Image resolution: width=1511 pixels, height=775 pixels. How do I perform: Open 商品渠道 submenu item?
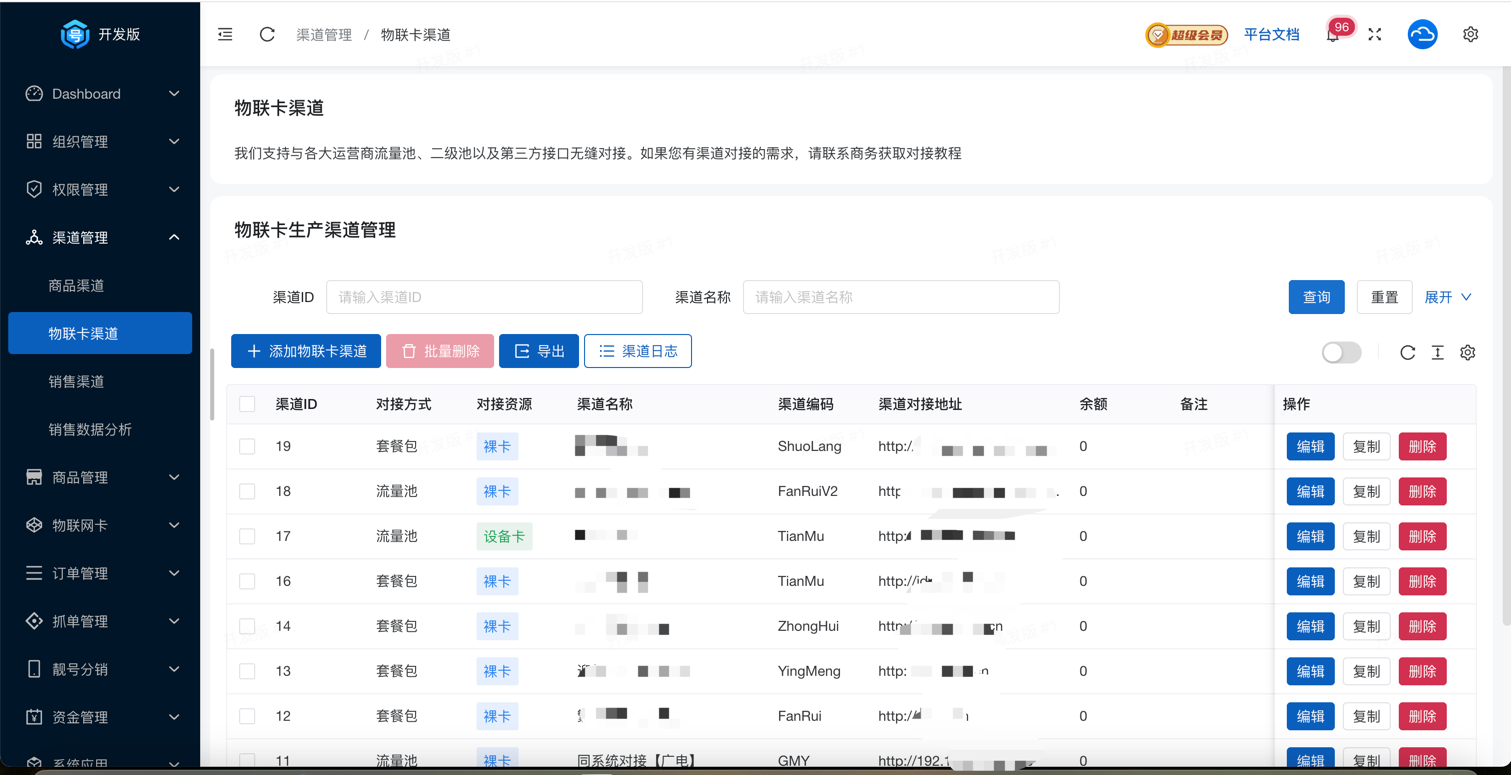coord(76,285)
